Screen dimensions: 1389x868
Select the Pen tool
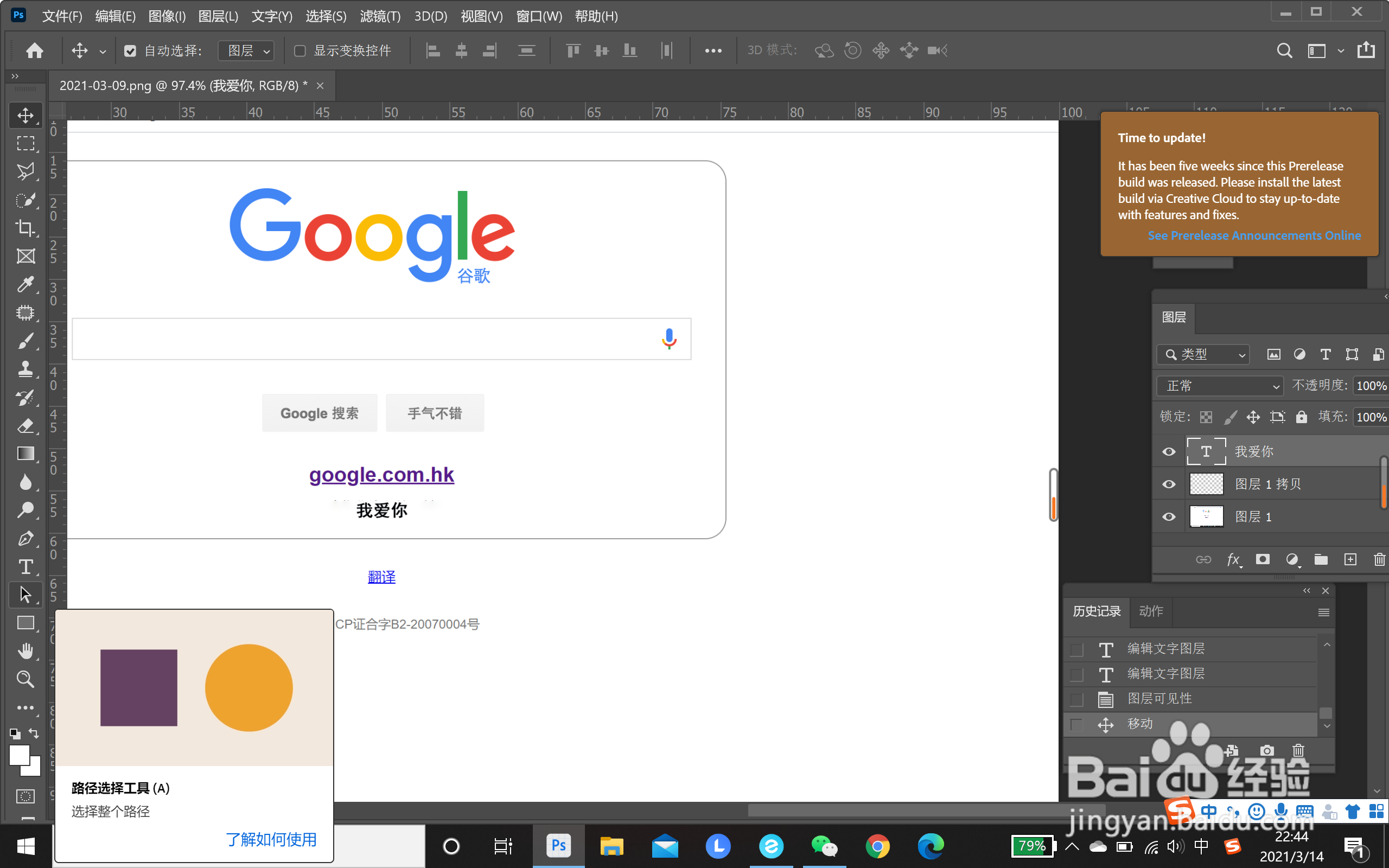[x=26, y=539]
